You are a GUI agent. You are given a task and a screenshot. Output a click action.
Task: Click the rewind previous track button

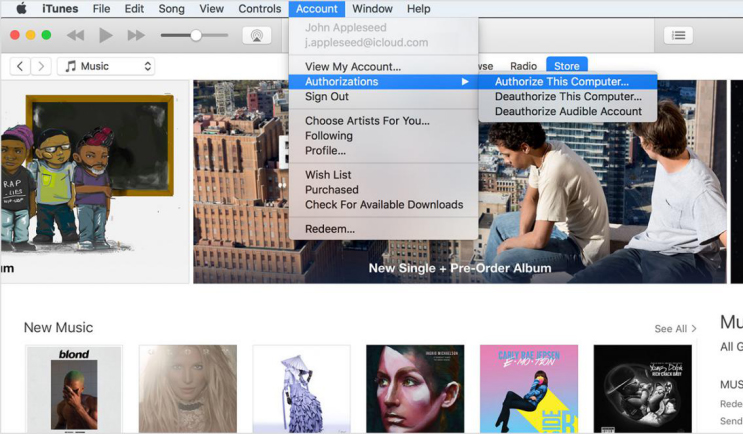(x=75, y=35)
